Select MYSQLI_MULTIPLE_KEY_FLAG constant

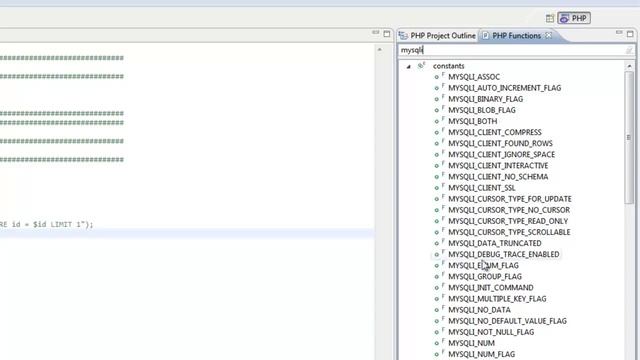tap(497, 299)
